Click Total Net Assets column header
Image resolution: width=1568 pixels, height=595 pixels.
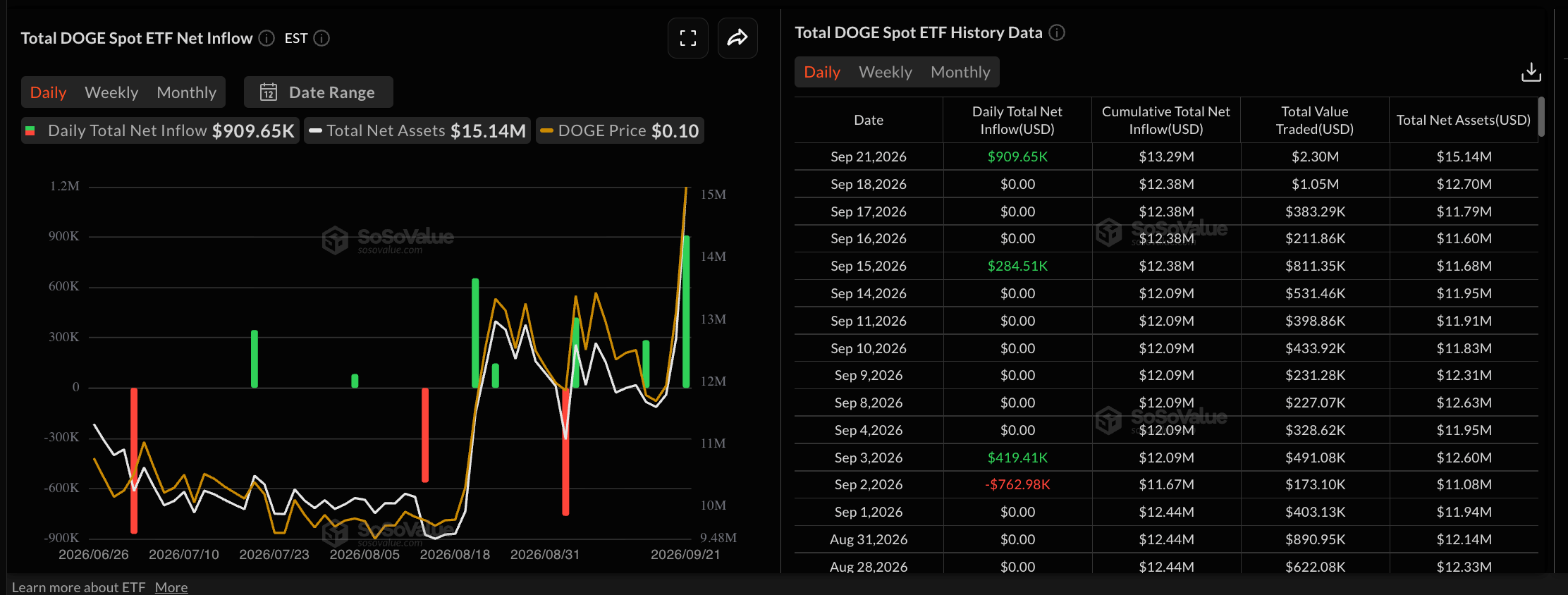pyautogui.click(x=1464, y=120)
